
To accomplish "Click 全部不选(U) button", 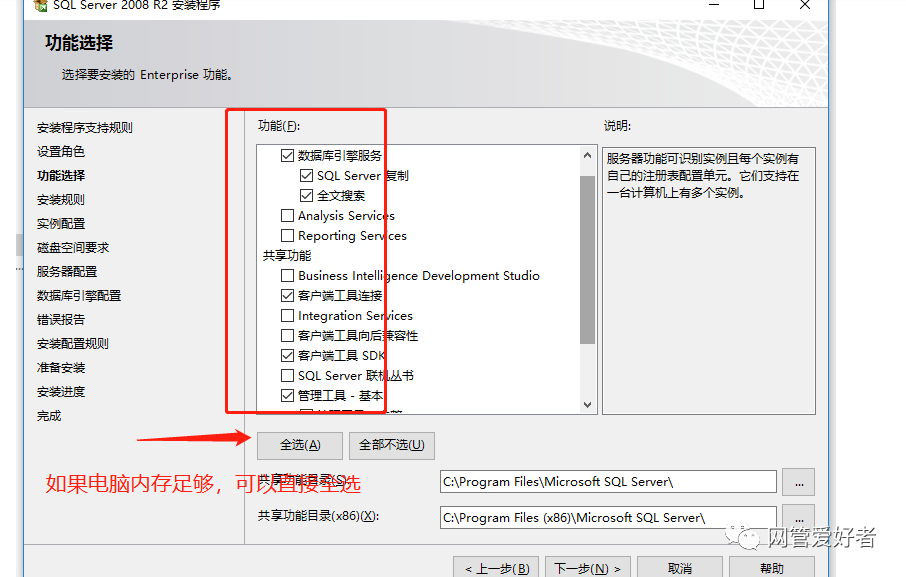I will pyautogui.click(x=392, y=445).
